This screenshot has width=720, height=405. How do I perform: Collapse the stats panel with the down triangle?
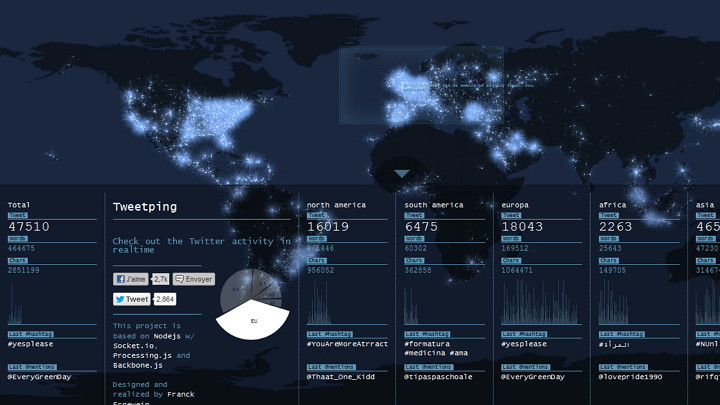(402, 174)
